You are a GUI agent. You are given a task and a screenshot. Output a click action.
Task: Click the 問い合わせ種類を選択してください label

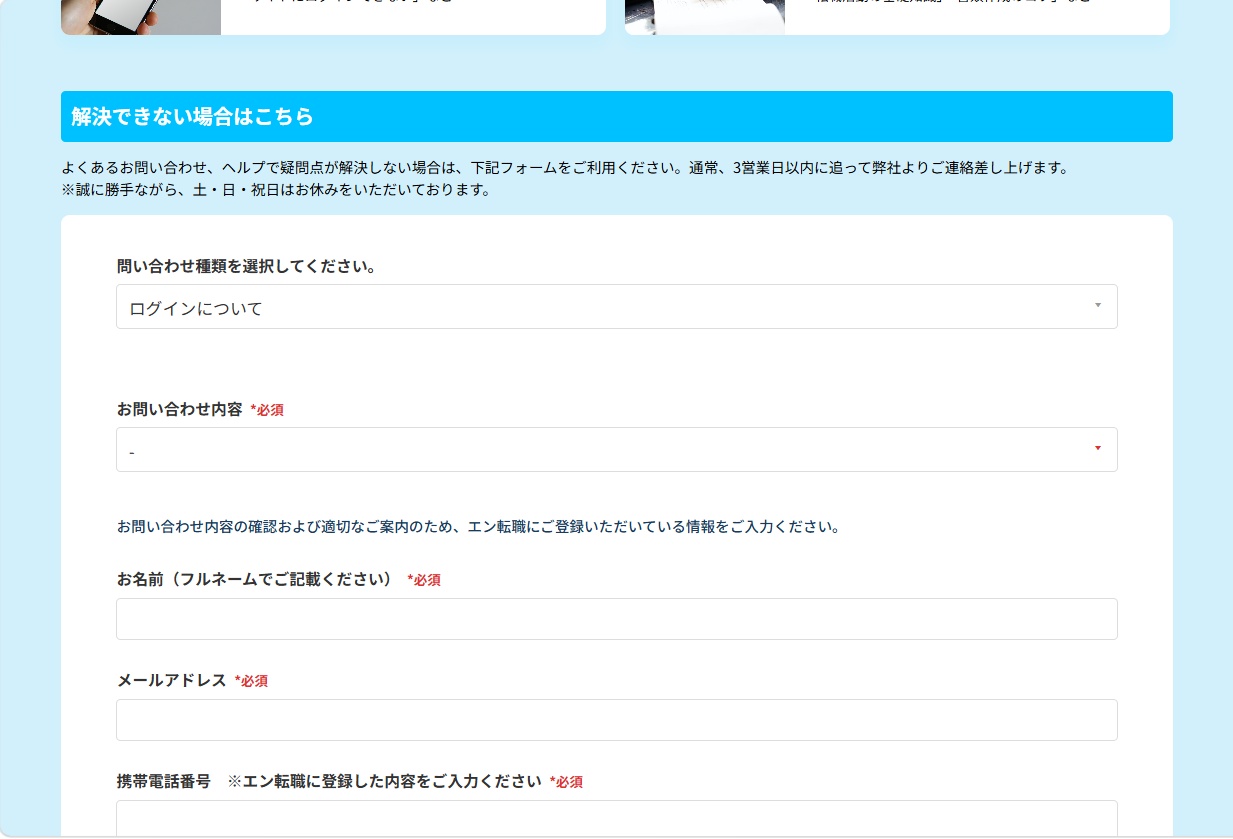pos(246,267)
